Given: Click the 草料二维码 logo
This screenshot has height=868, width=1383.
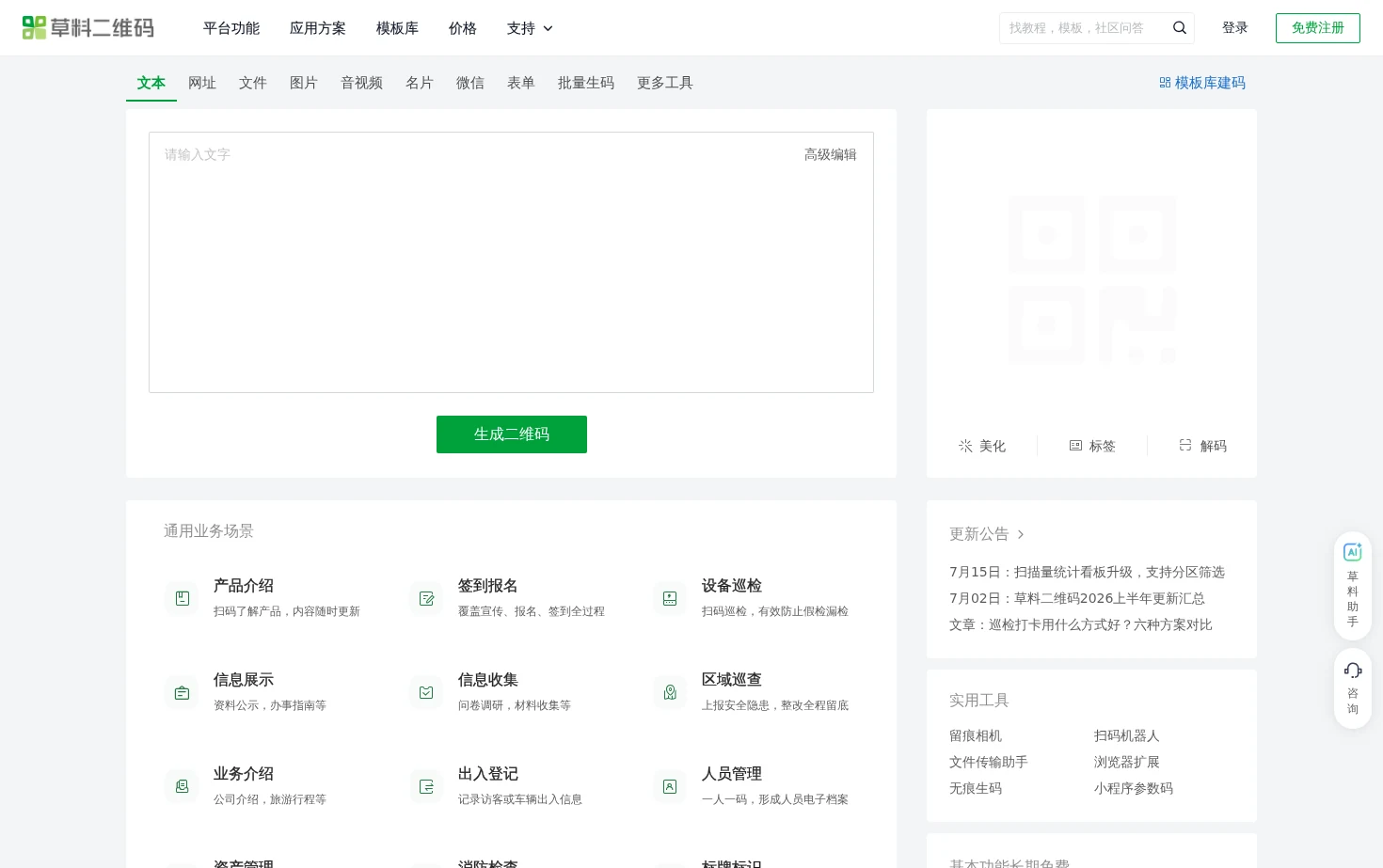Looking at the screenshot, I should 88,28.
